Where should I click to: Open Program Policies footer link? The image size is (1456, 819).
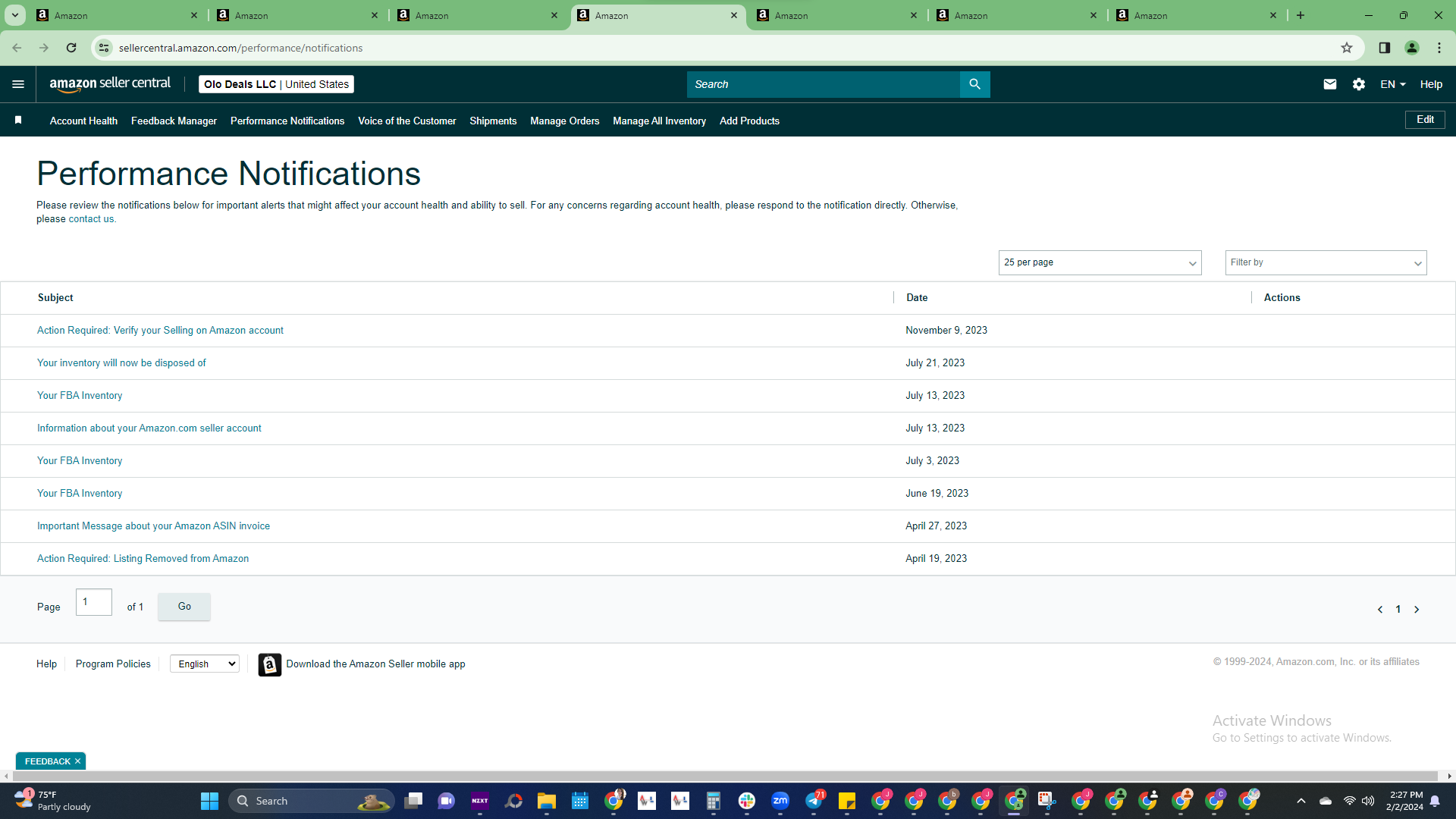pyautogui.click(x=113, y=664)
